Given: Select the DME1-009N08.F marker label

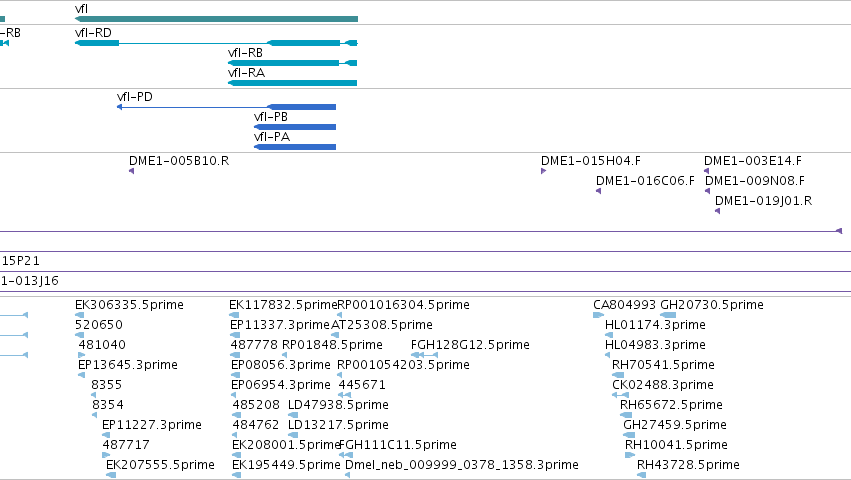Looking at the screenshot, I should pyautogui.click(x=755, y=181).
